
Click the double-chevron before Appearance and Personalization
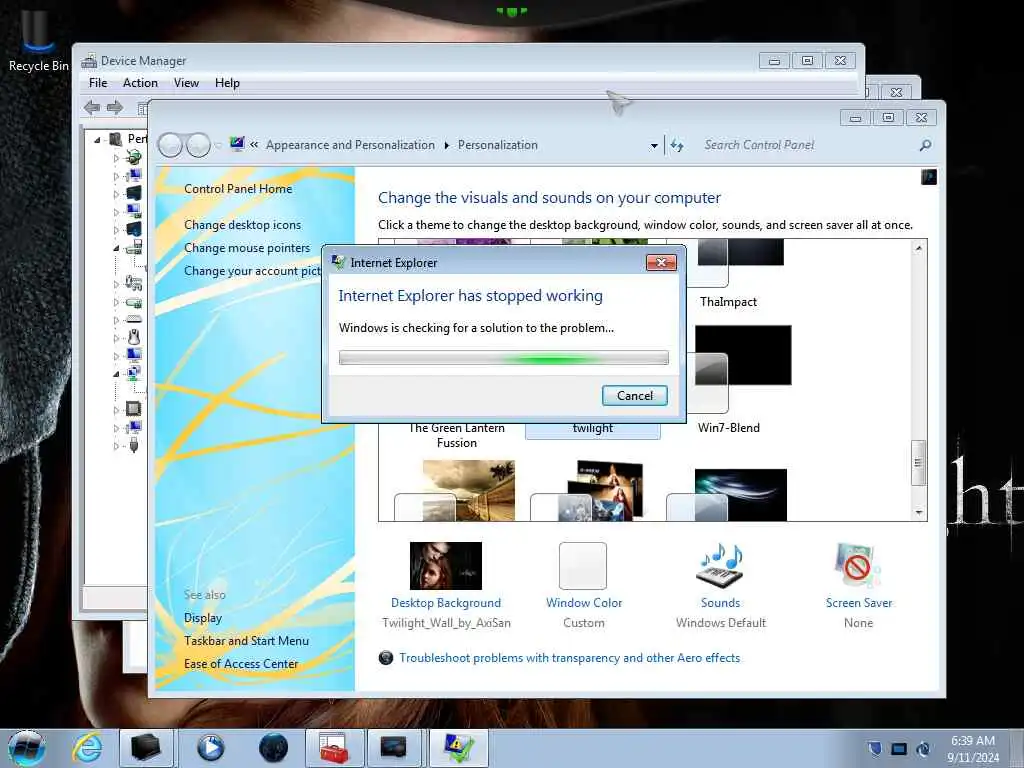click(254, 145)
